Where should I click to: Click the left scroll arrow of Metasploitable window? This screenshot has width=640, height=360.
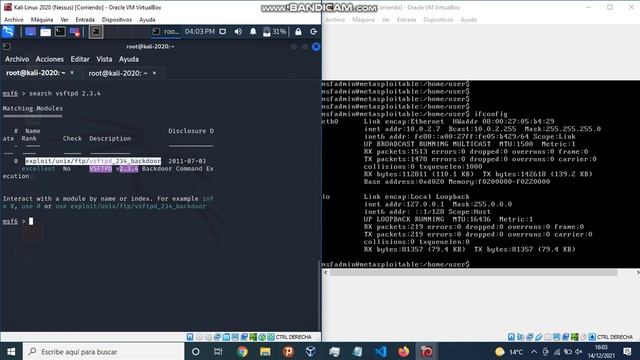[x=325, y=272]
